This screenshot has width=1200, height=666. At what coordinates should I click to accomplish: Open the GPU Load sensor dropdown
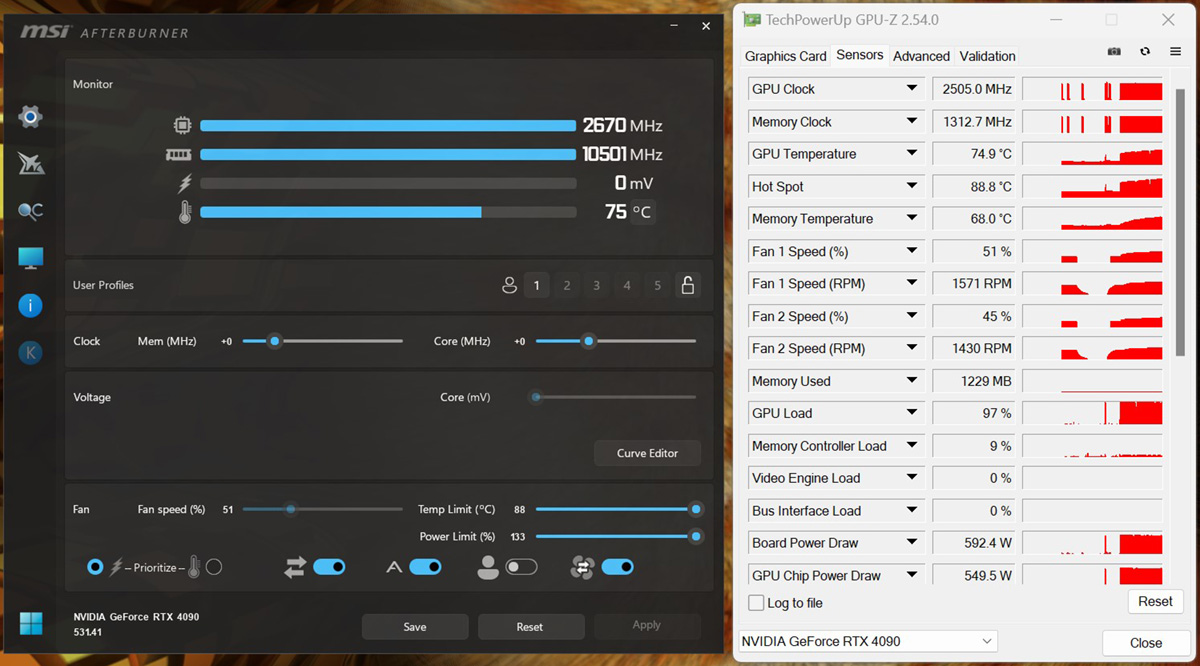click(912, 413)
